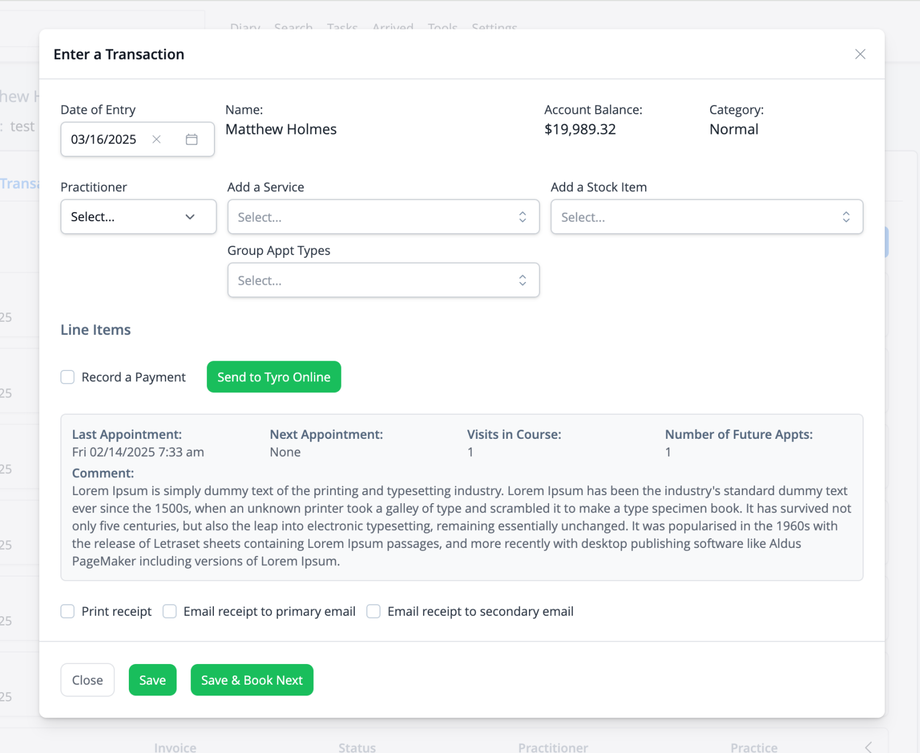Click the Practitioner chevron down arrow

[x=190, y=217]
